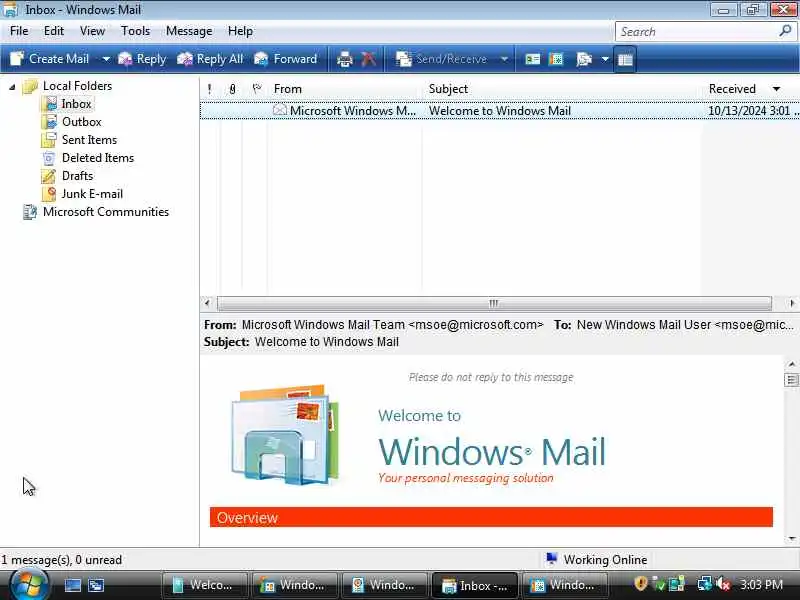
Task: Open the Create Mail stationery dropdown arrow
Action: click(x=106, y=59)
